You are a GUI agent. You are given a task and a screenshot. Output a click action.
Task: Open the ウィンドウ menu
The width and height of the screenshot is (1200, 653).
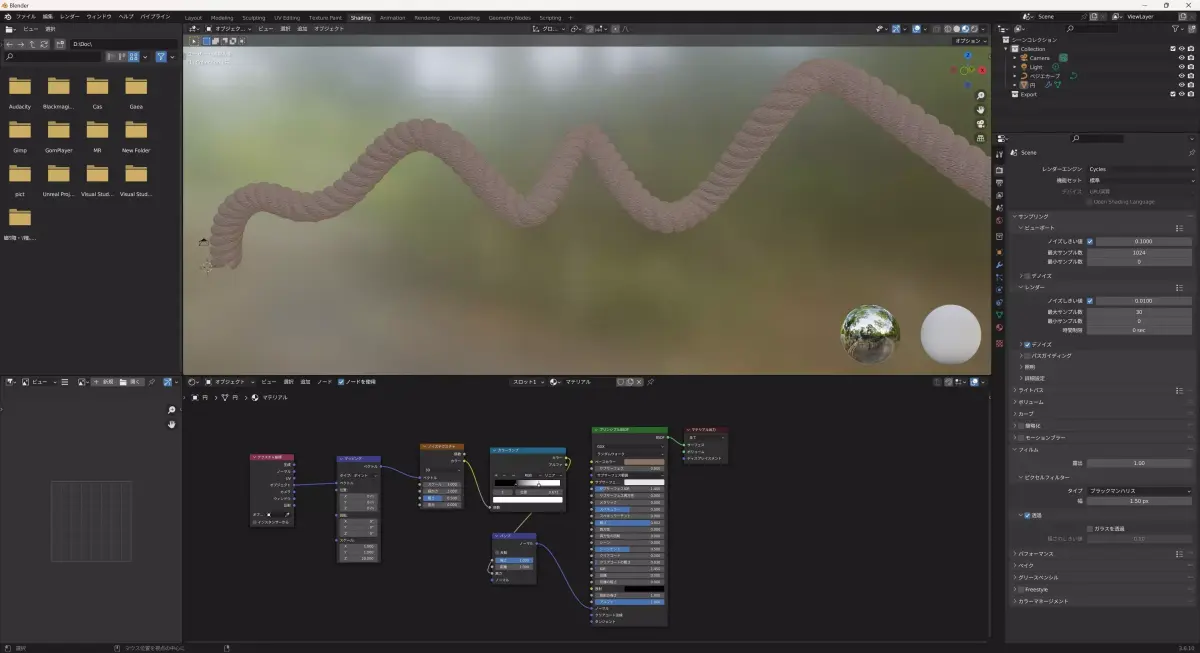click(99, 17)
